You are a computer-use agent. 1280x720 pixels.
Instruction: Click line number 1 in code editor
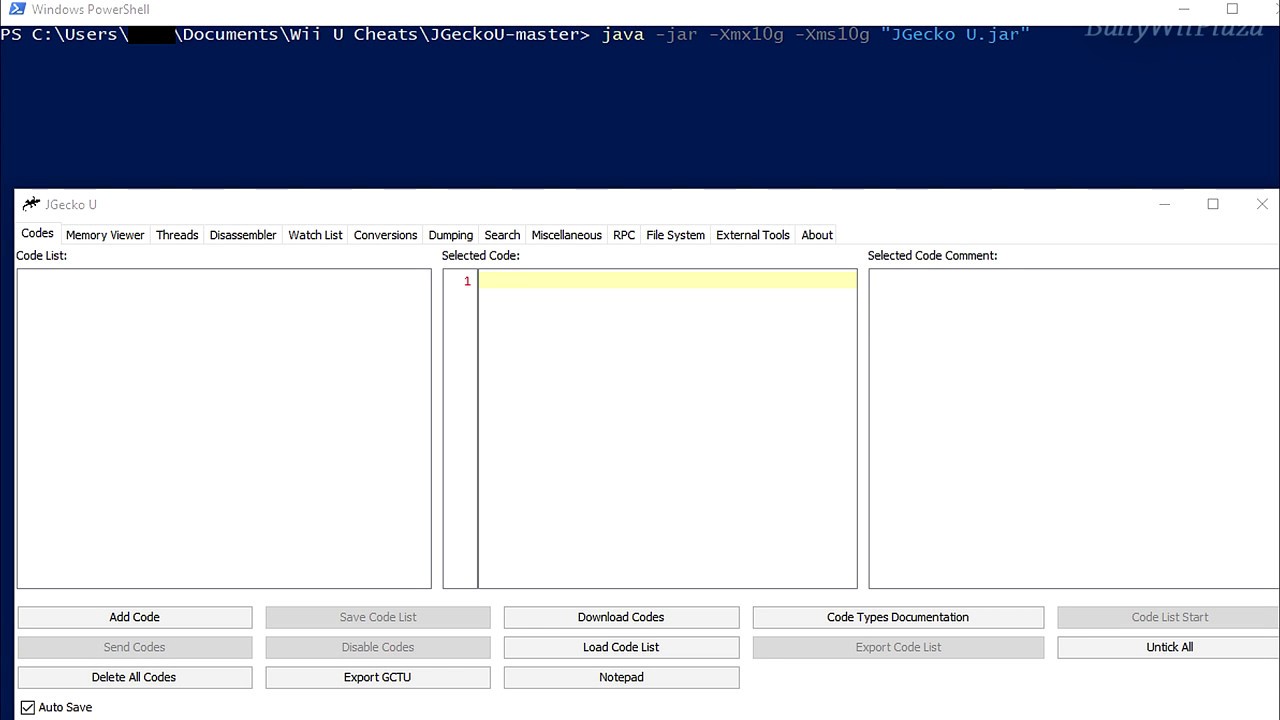coord(467,281)
